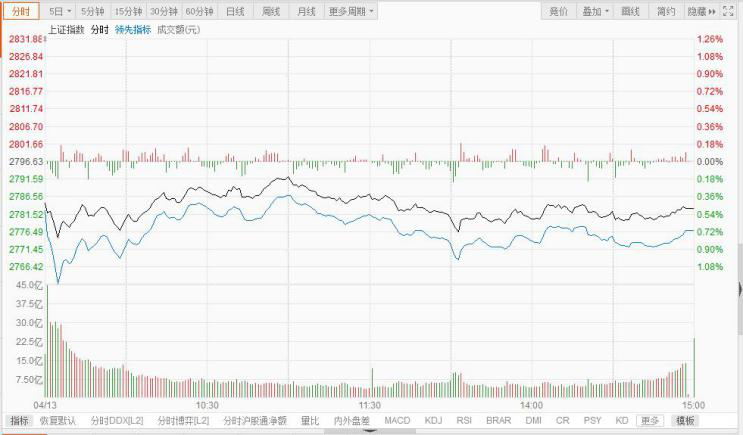Select the 量比 indicator

(x=310, y=421)
